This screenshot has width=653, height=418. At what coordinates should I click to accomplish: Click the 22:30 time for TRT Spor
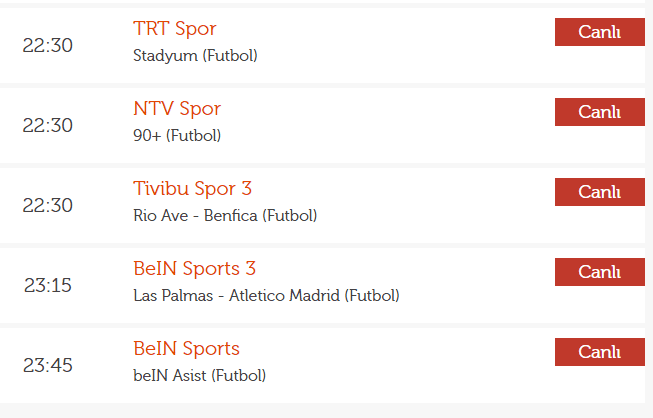(47, 45)
